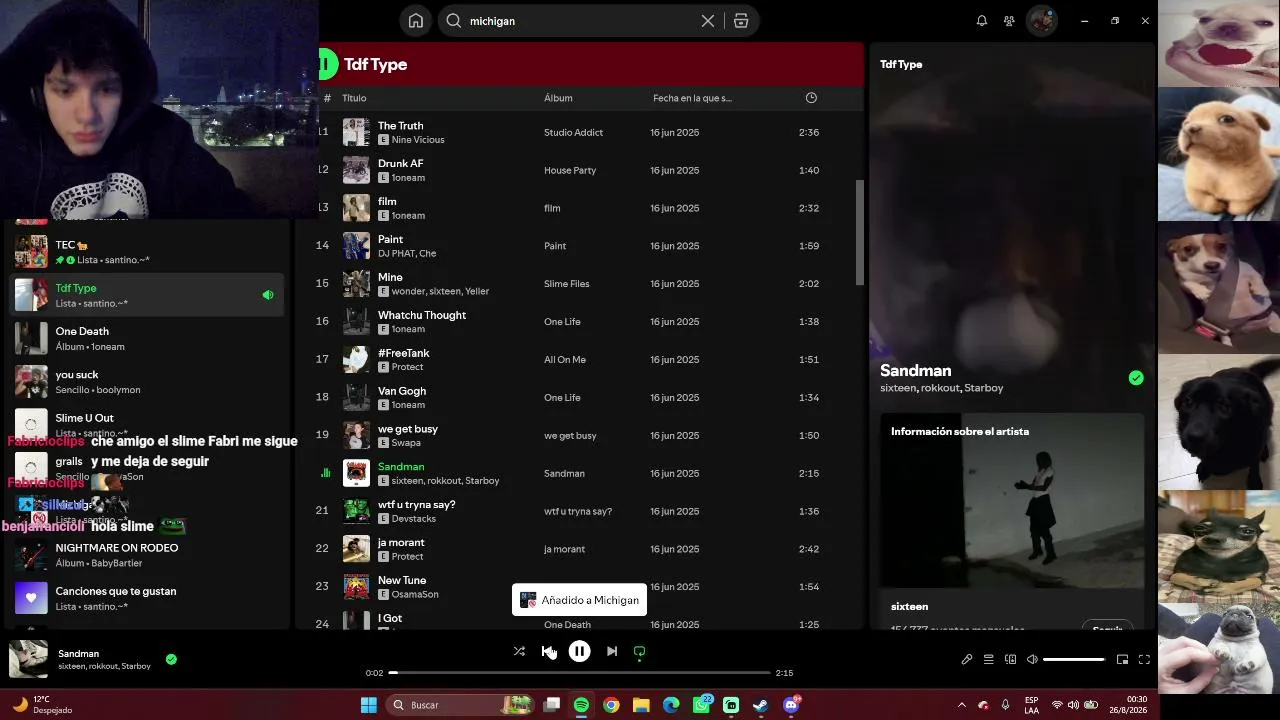Sort tracks by Álbum column header
The image size is (1280, 720).
[x=558, y=98]
